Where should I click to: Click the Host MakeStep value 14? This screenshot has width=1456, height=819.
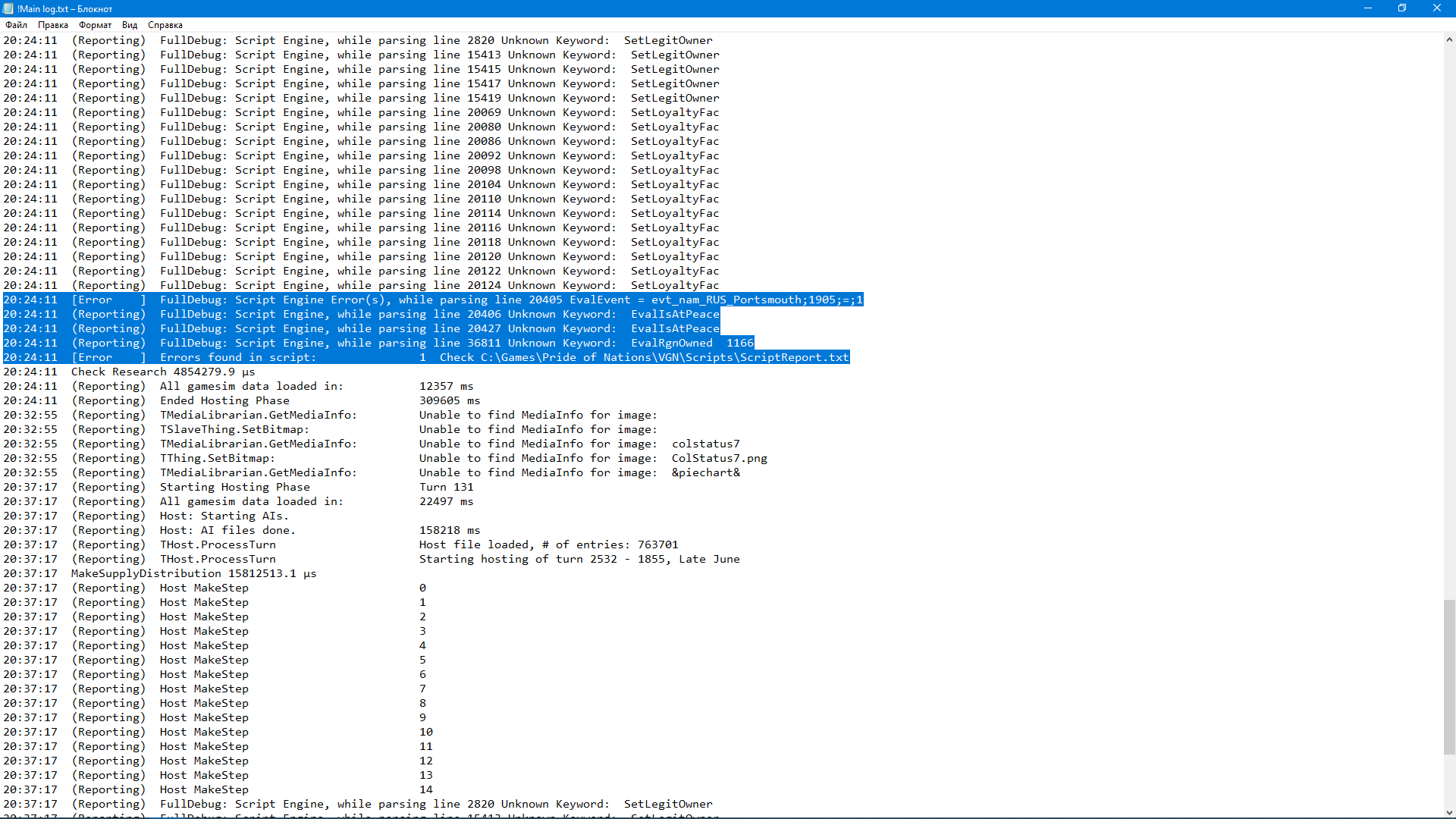pos(425,789)
